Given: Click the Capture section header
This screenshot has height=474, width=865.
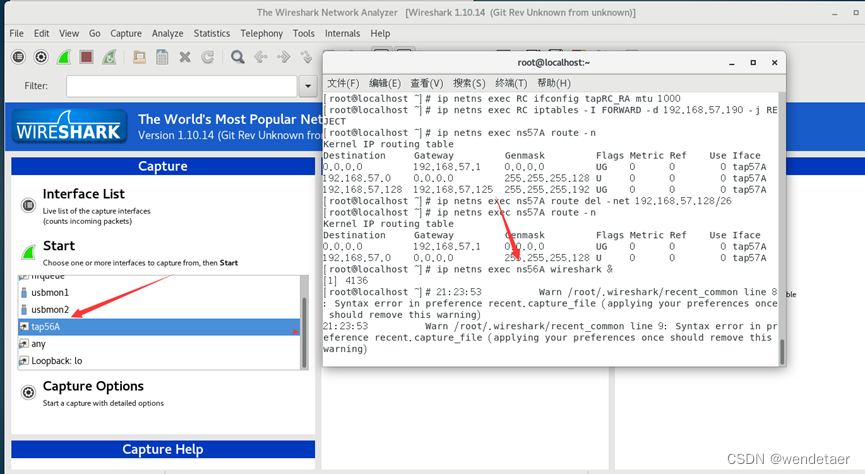Looking at the screenshot, I should click(x=163, y=166).
